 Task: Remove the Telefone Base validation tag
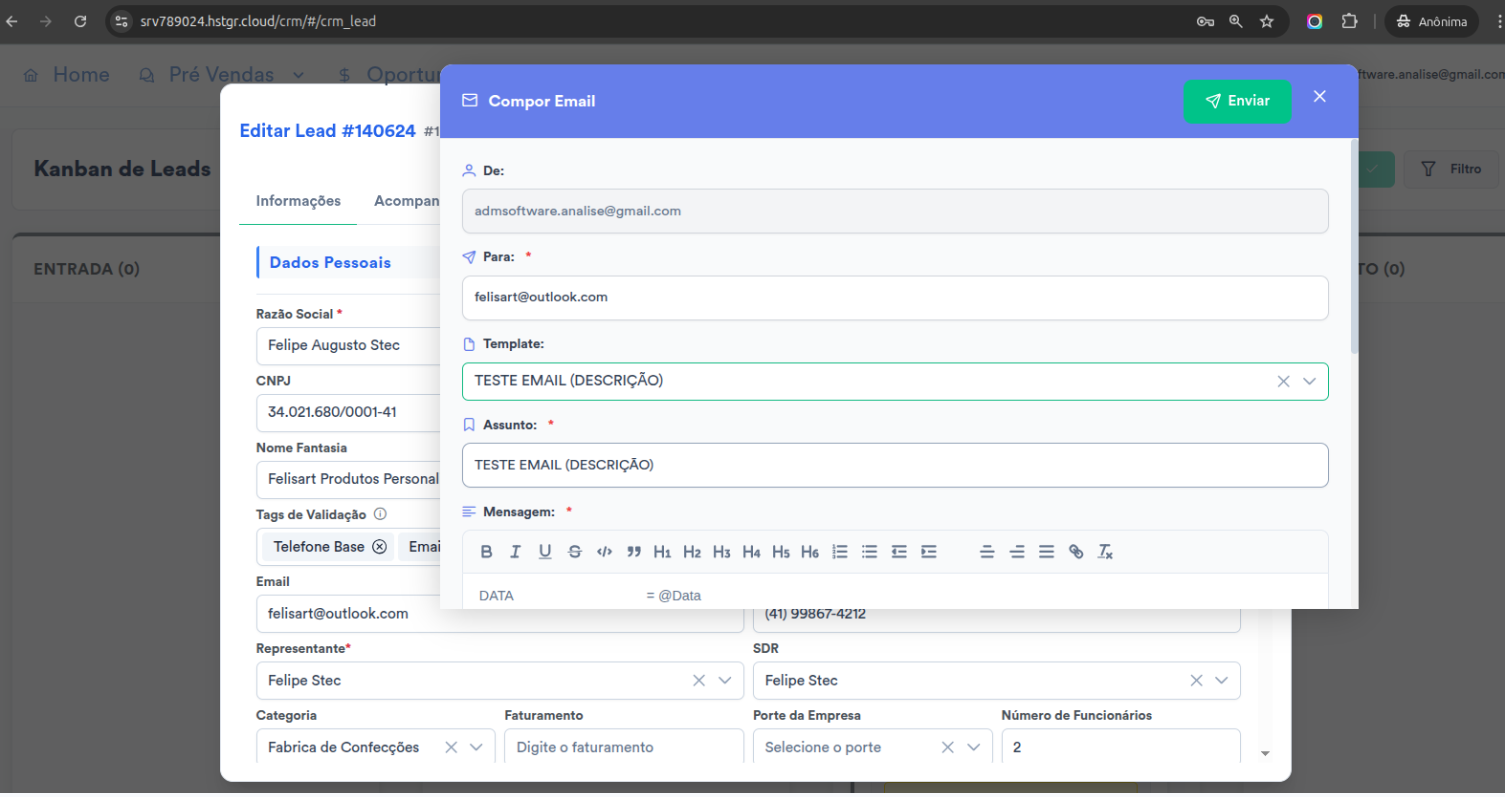coord(379,547)
